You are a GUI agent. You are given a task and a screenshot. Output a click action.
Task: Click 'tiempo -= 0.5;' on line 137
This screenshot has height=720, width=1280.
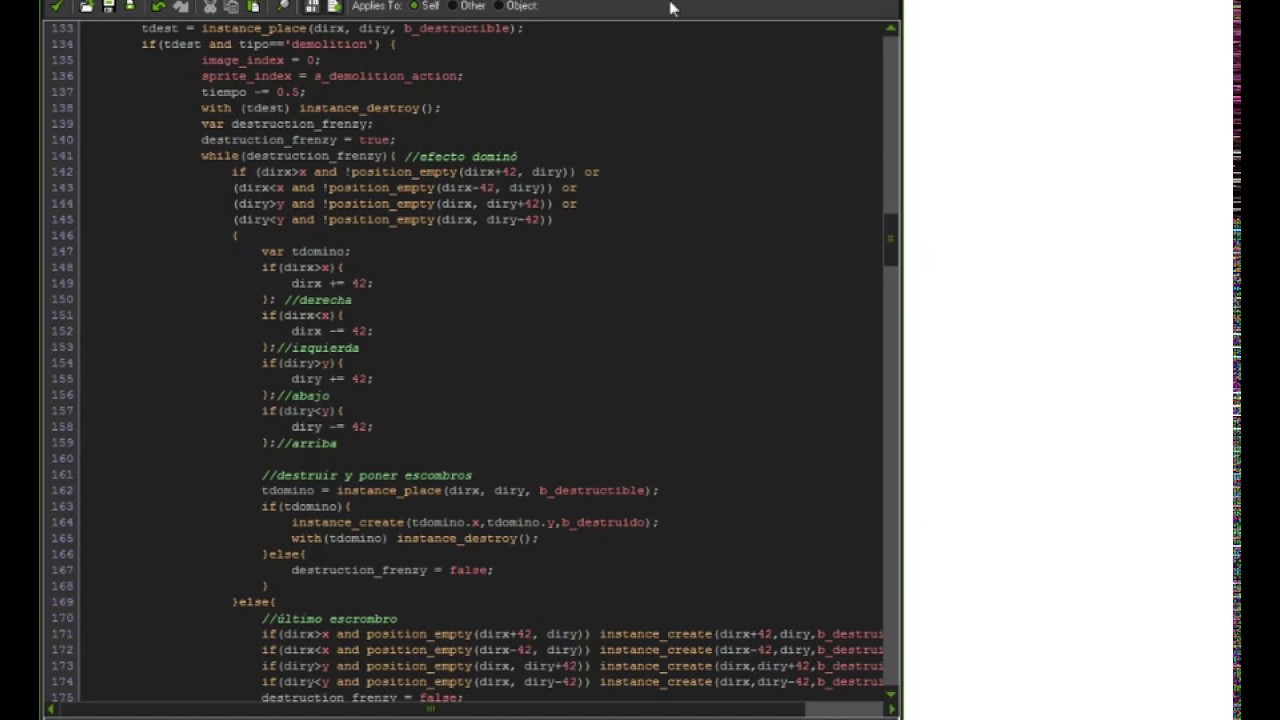click(253, 92)
